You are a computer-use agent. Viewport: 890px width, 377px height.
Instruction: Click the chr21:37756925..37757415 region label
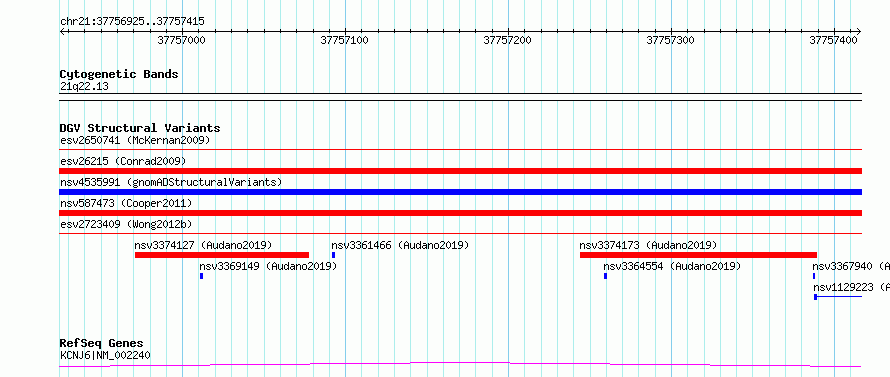pos(132,22)
